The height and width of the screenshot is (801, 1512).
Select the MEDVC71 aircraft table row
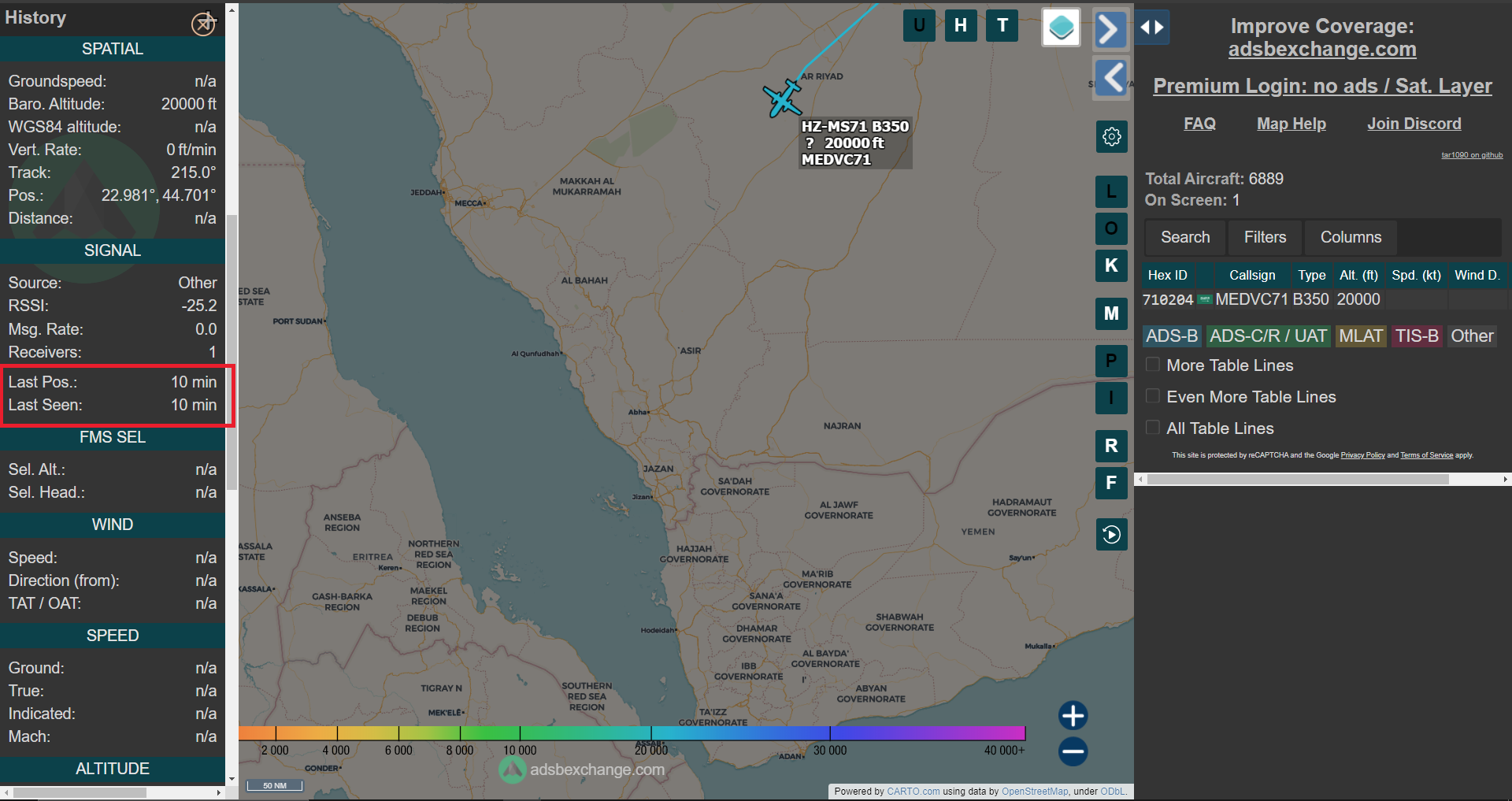pyautogui.click(x=1323, y=299)
